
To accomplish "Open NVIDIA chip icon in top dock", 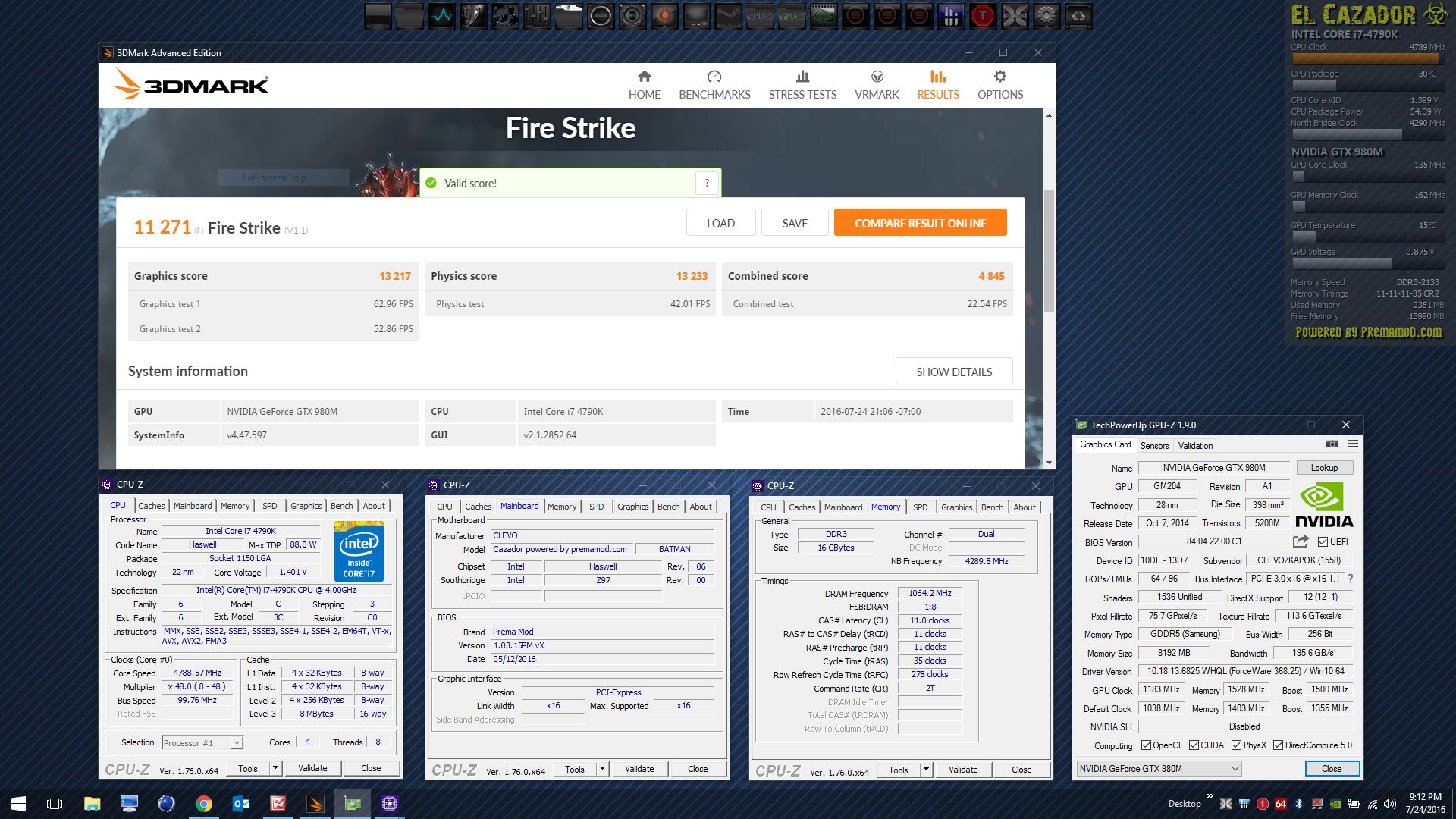I will pos(824,15).
